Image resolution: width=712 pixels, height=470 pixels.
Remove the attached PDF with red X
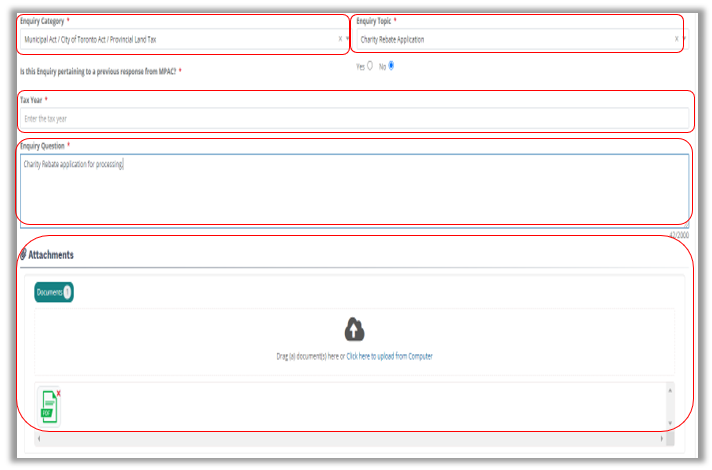click(x=58, y=393)
